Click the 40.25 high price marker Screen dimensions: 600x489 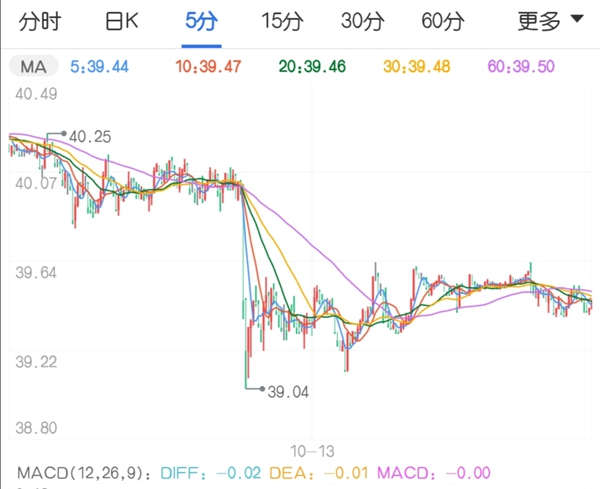tap(90, 137)
